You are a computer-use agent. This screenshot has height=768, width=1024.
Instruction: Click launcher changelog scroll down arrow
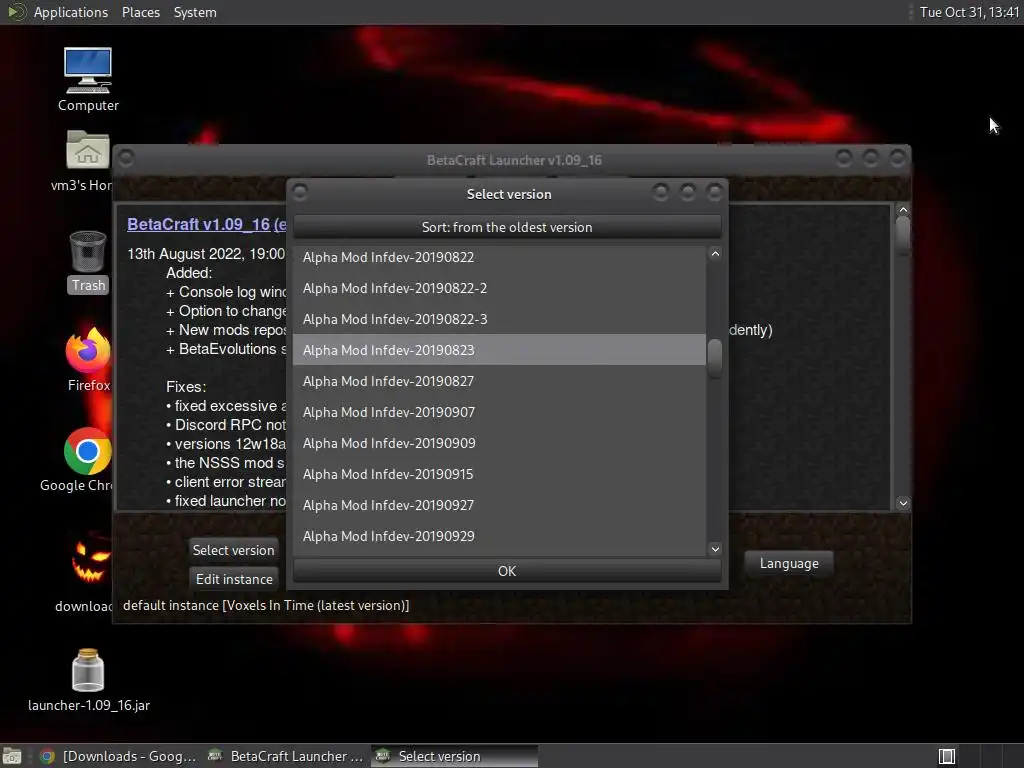[x=903, y=503]
